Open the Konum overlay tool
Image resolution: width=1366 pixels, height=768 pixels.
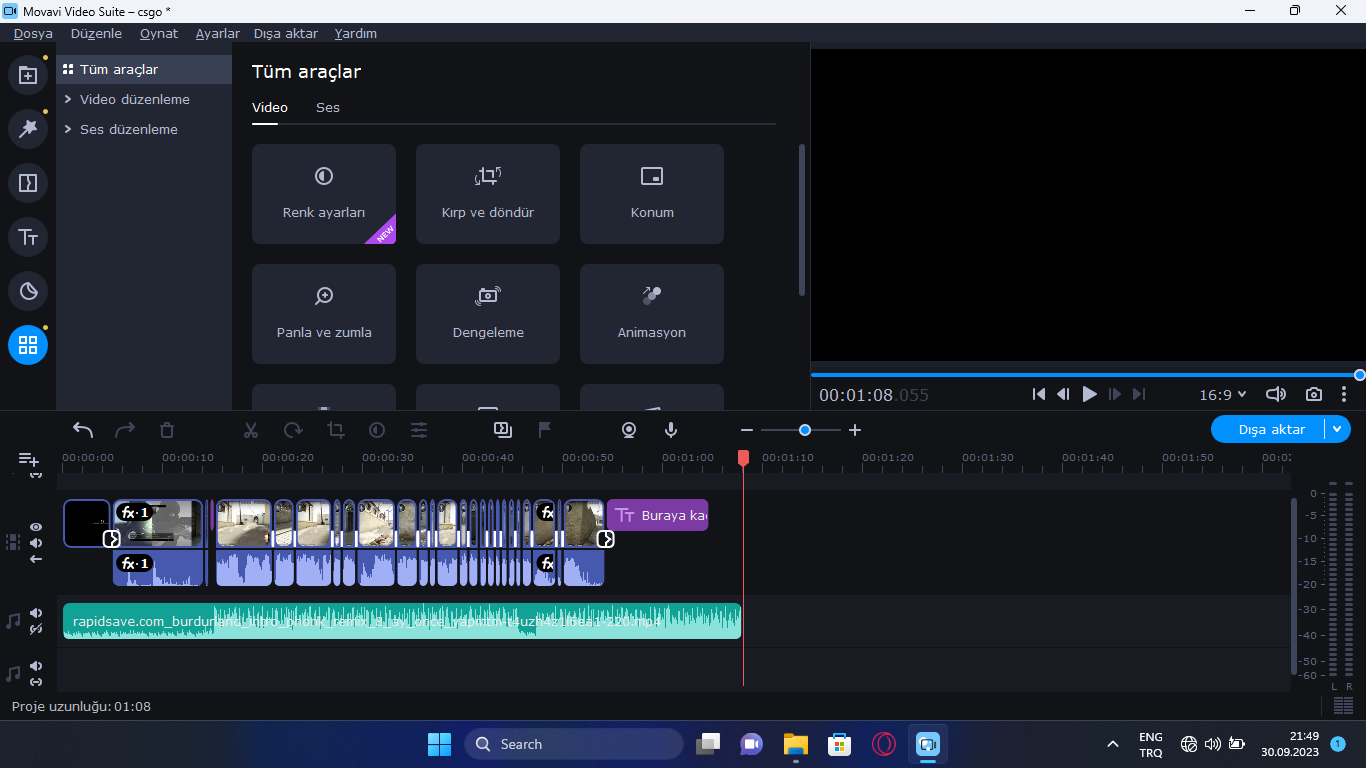pos(652,194)
